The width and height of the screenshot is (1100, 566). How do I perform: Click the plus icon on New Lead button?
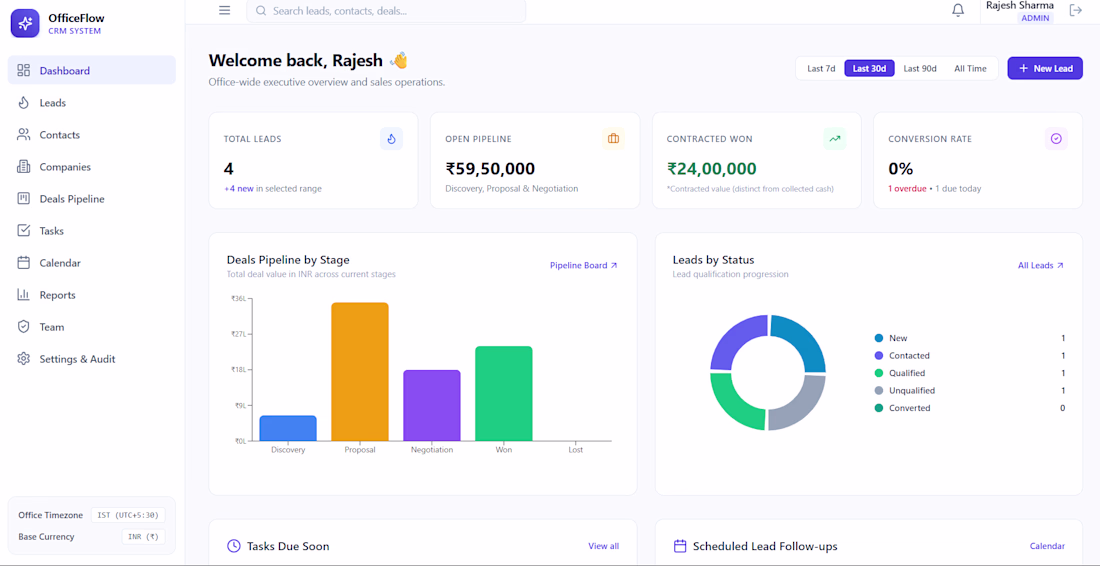pyautogui.click(x=1024, y=68)
